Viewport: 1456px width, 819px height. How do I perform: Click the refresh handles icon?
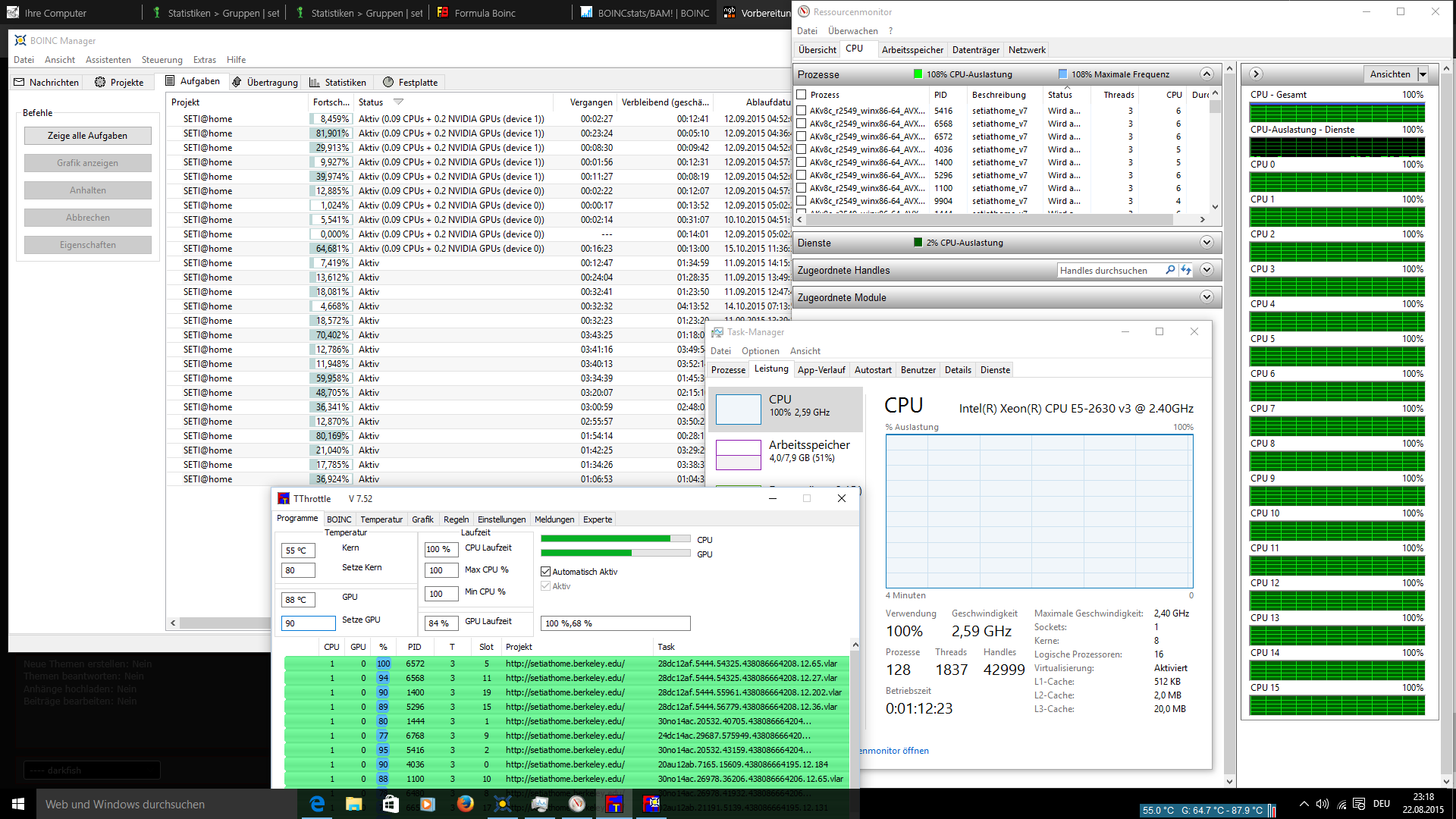point(1186,270)
